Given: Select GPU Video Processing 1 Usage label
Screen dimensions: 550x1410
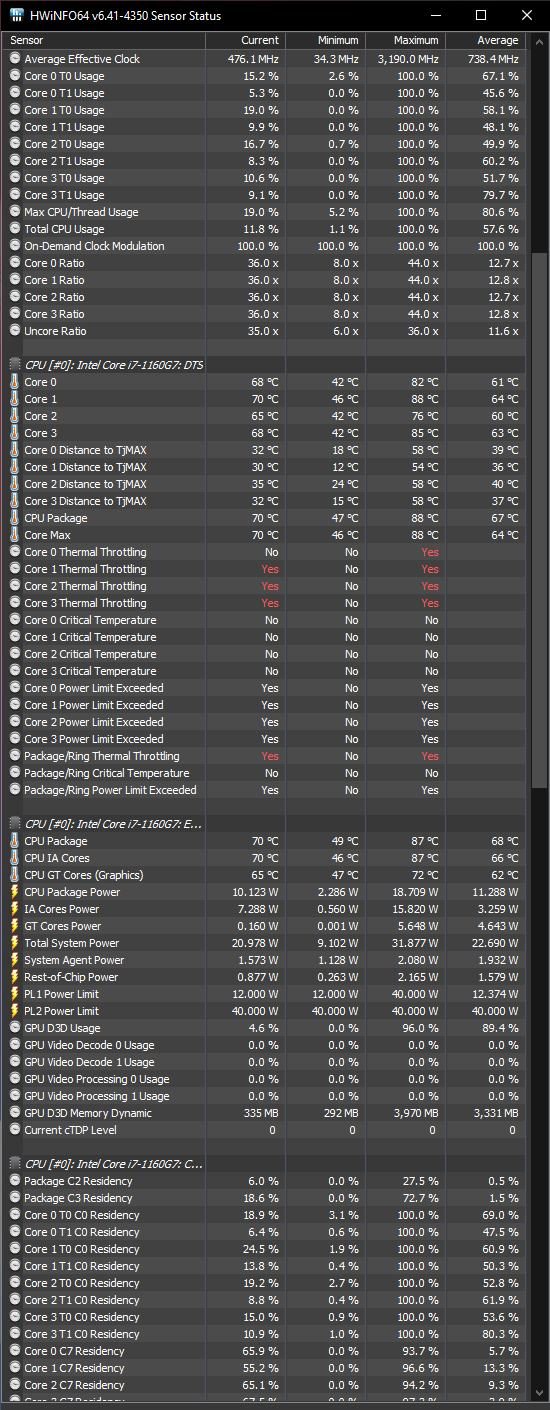Looking at the screenshot, I should pos(97,1096).
